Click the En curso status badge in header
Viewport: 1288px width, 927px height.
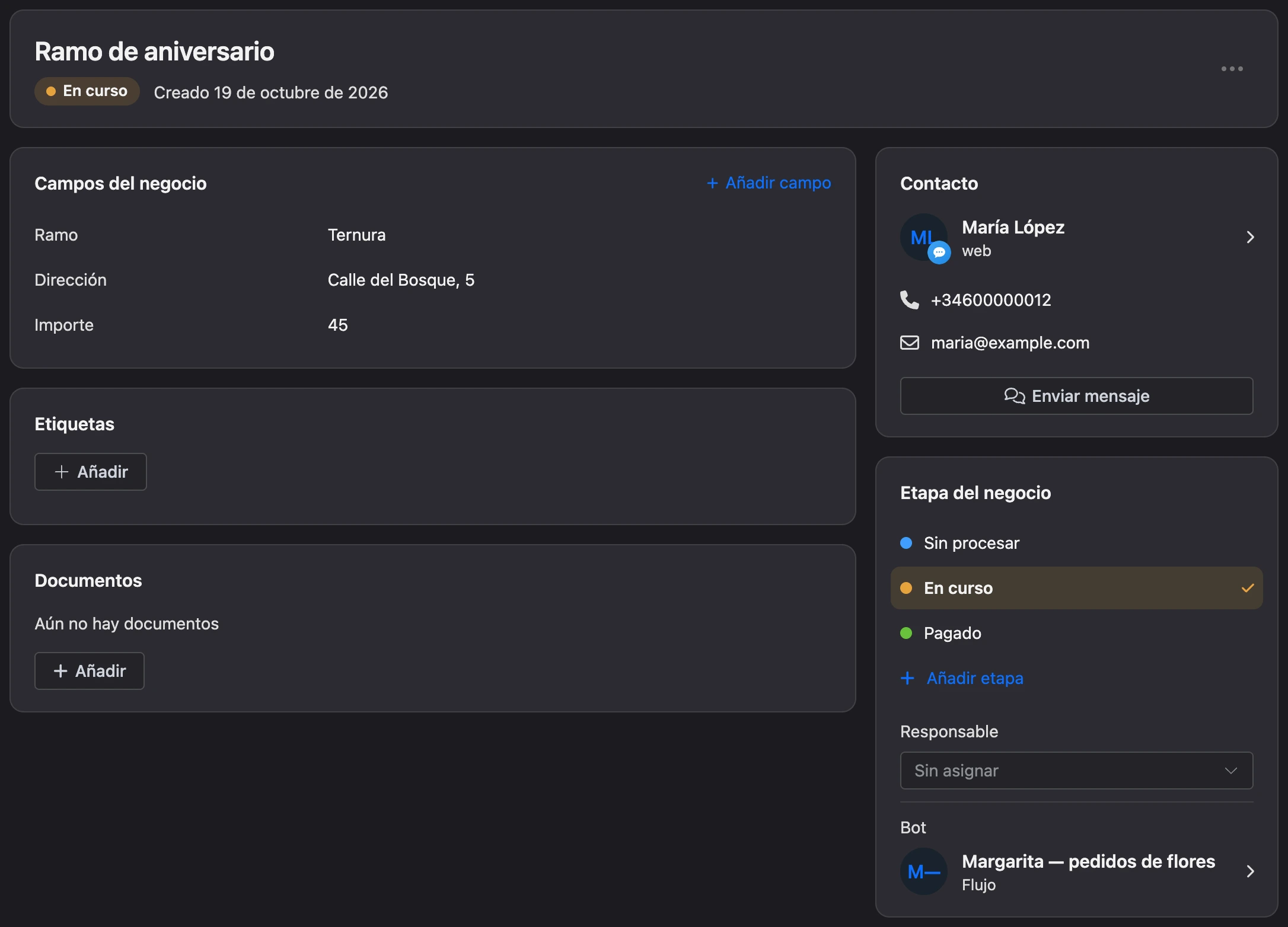tap(87, 91)
